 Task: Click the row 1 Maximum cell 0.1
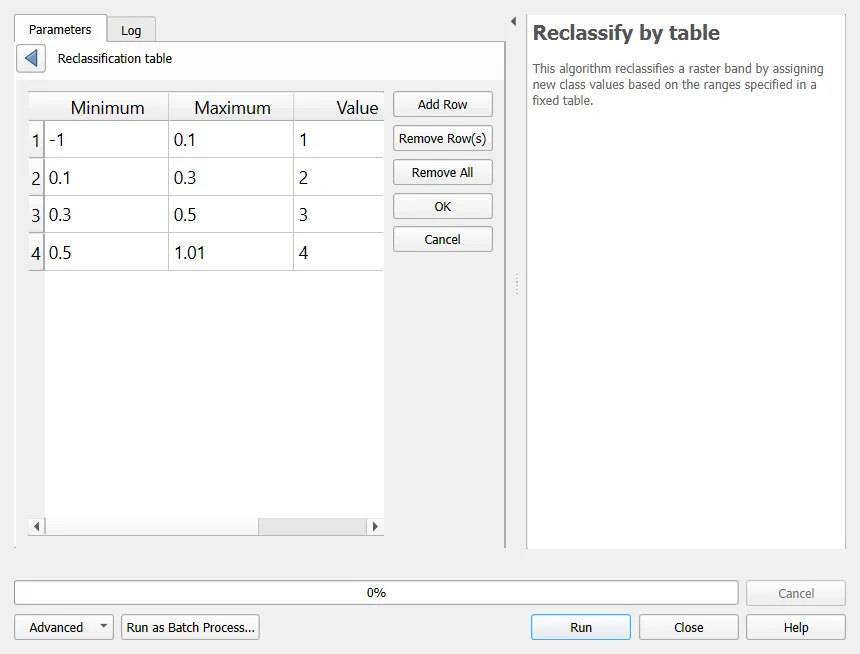coord(231,140)
